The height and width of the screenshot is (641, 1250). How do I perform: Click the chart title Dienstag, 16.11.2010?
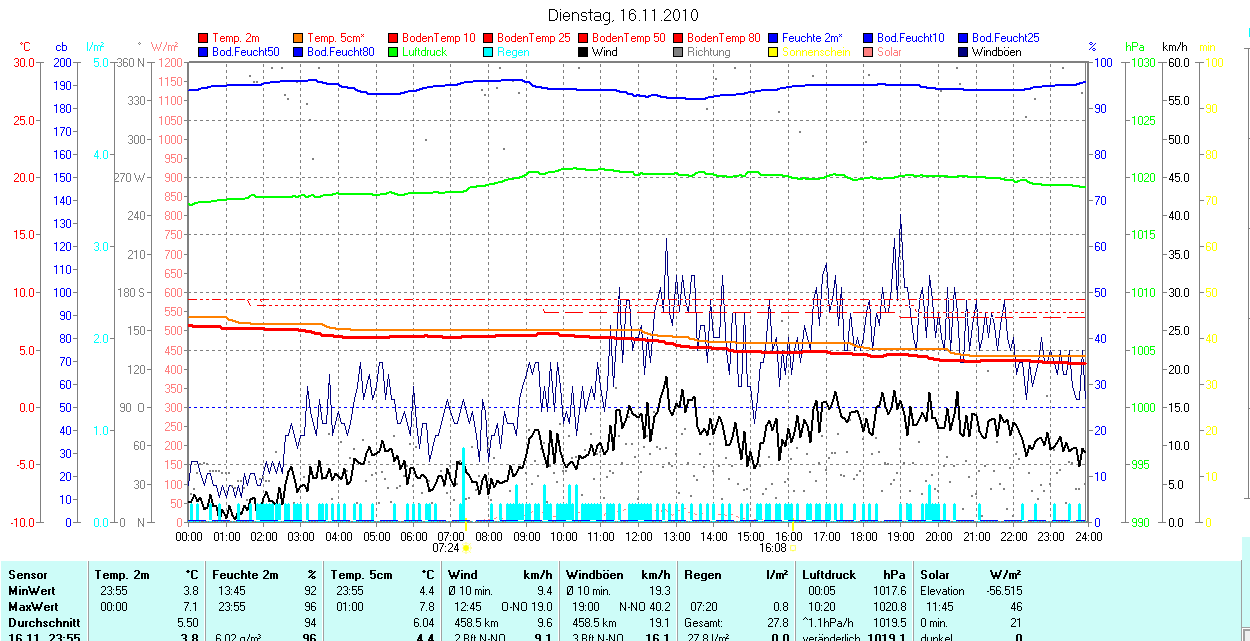coord(624,16)
